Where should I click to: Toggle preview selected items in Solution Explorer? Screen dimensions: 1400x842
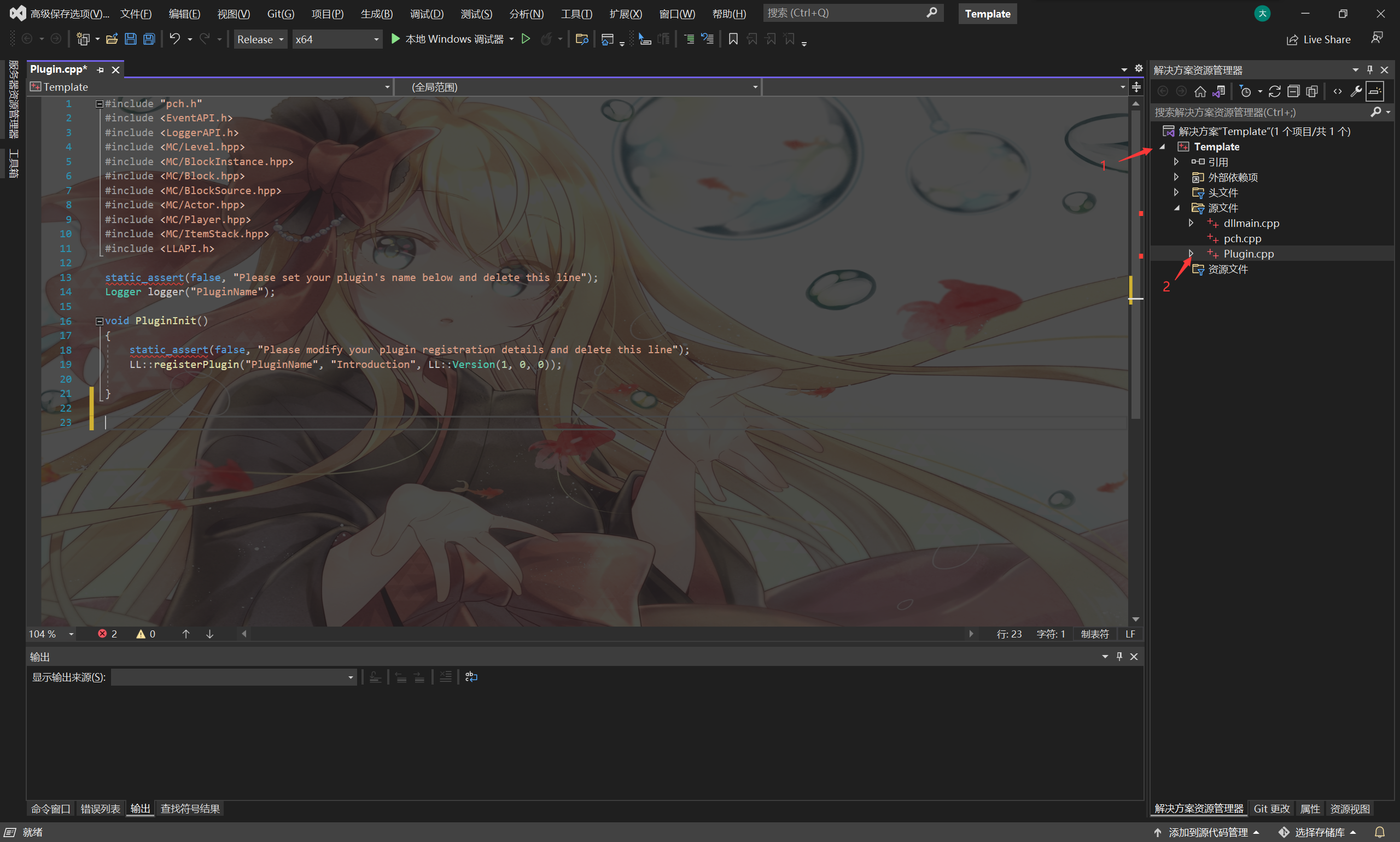point(1375,91)
